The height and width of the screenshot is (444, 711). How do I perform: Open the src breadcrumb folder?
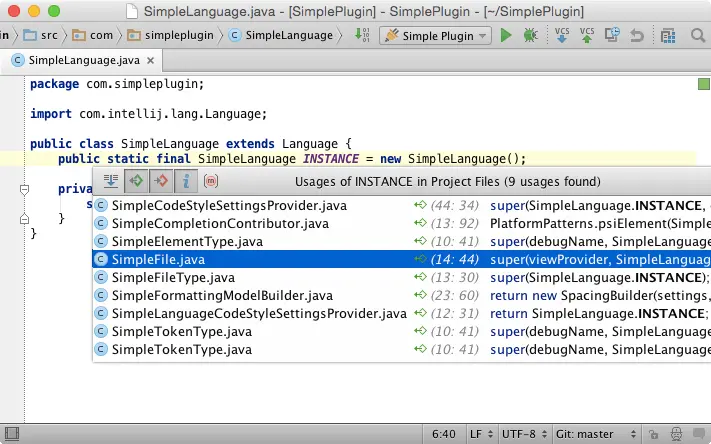[40, 35]
